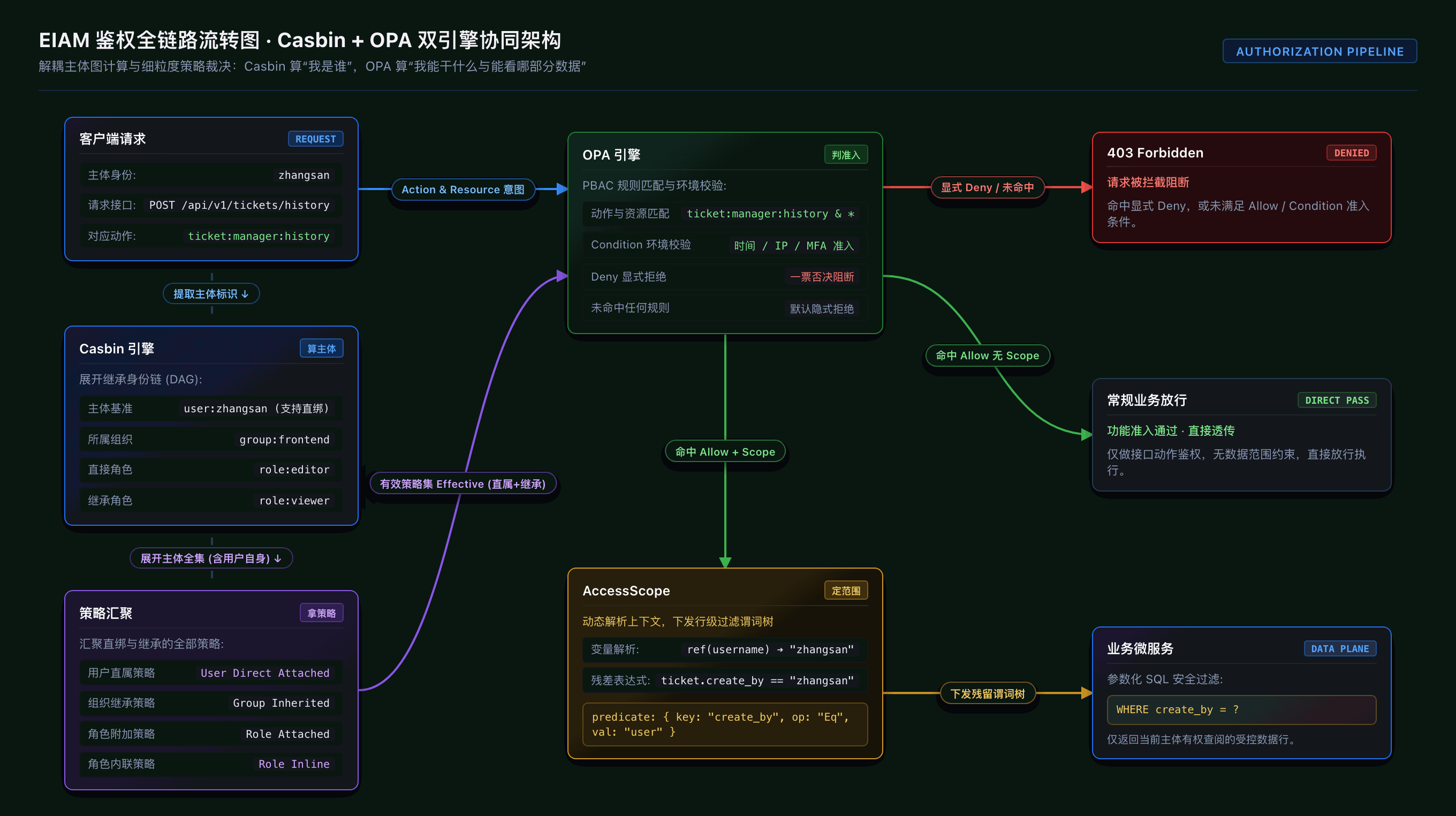
Task: Click the 显式 Deny / 未命中 edge label
Action: 987,187
